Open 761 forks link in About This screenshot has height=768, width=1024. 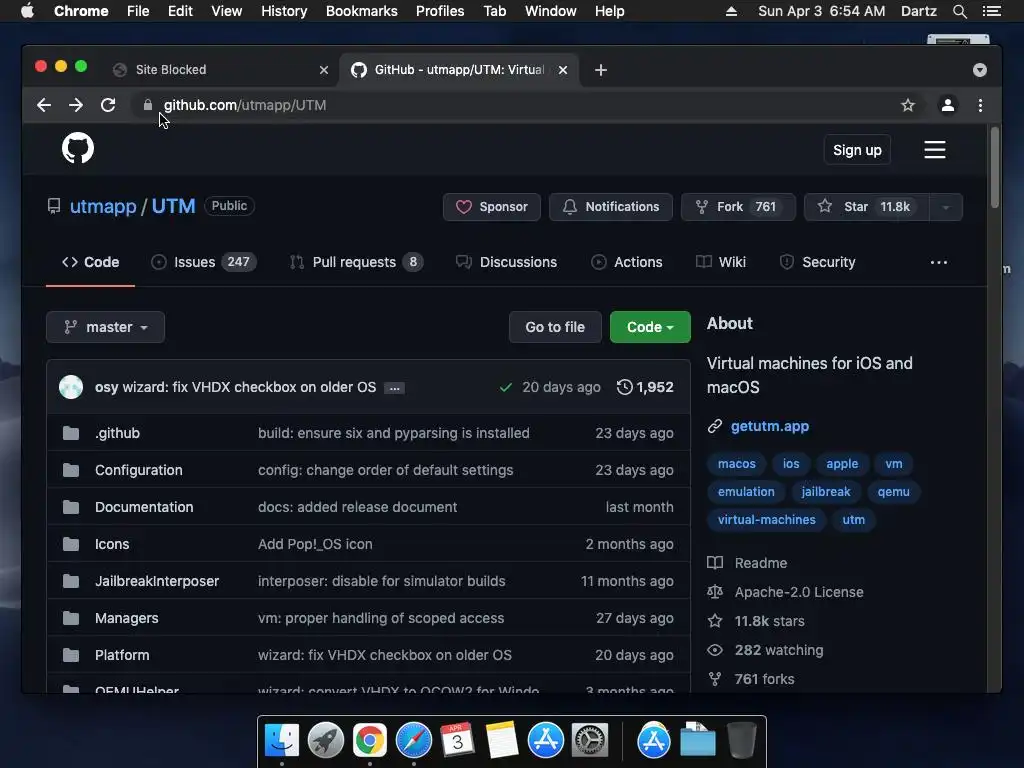(751, 679)
